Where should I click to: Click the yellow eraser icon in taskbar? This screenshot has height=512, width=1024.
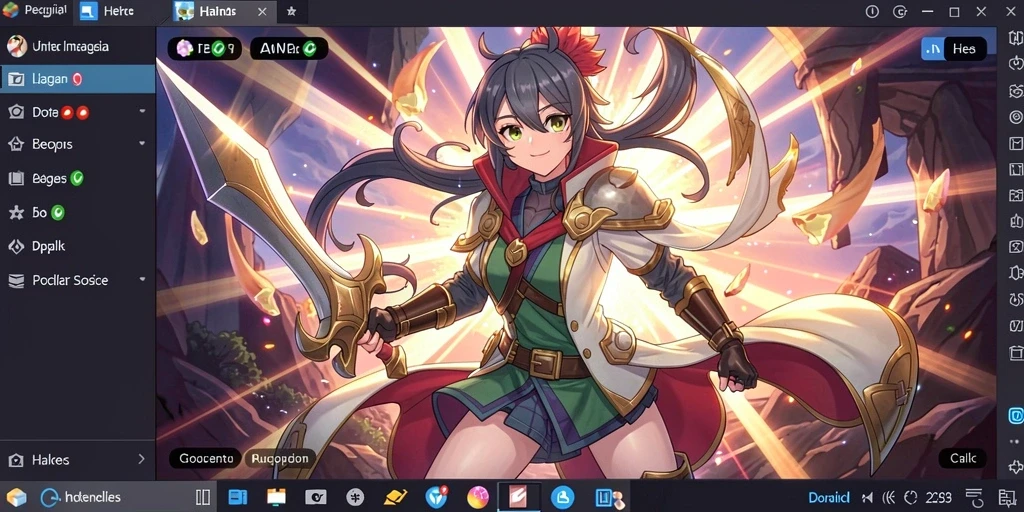coord(395,498)
